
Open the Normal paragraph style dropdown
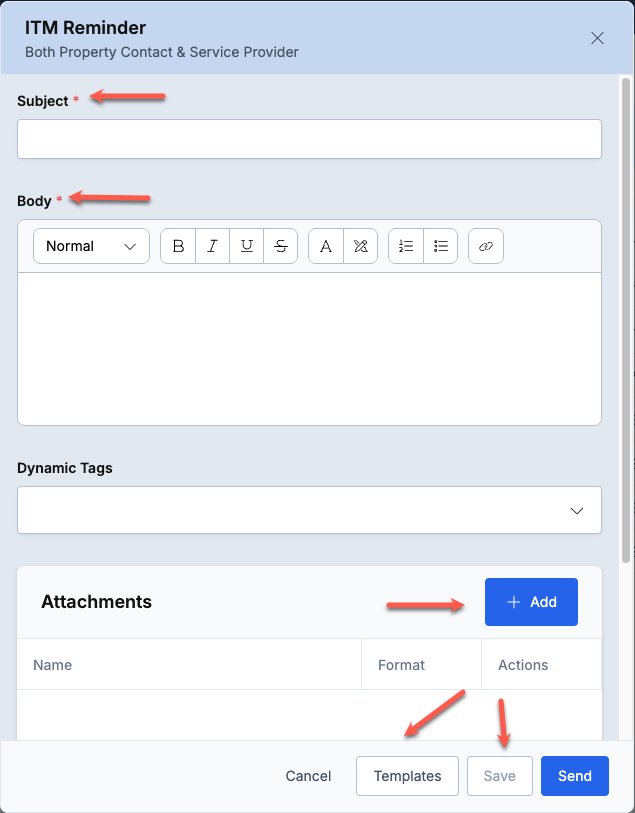91,246
